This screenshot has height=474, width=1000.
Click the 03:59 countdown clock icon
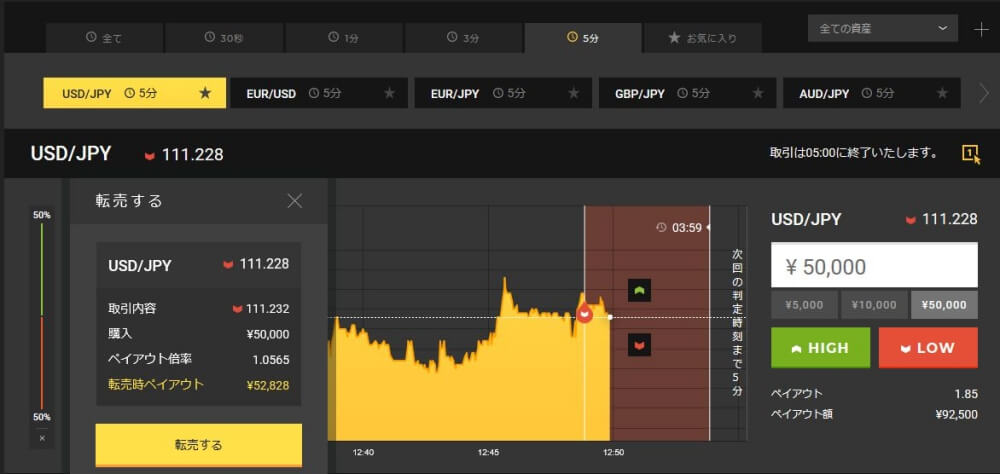[x=661, y=228]
